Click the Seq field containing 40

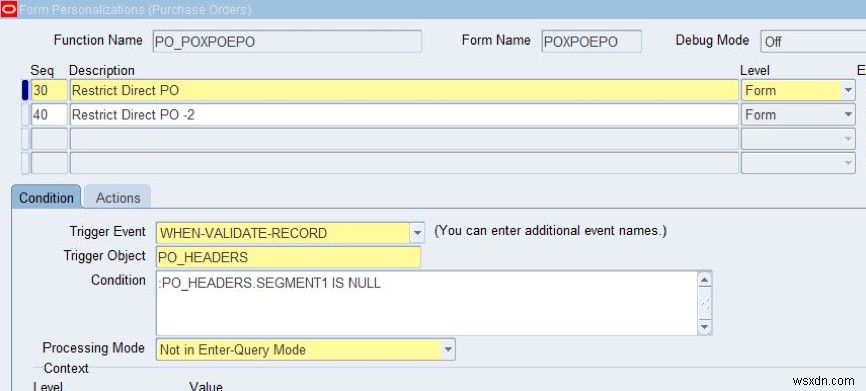(49, 114)
